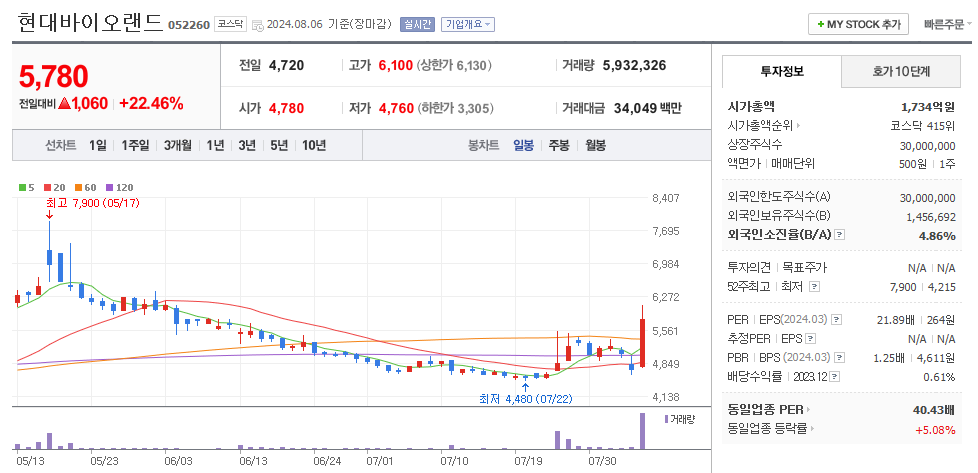Click the 최고 7,900 (05/17) chart label
The image size is (978, 473).
click(x=93, y=203)
